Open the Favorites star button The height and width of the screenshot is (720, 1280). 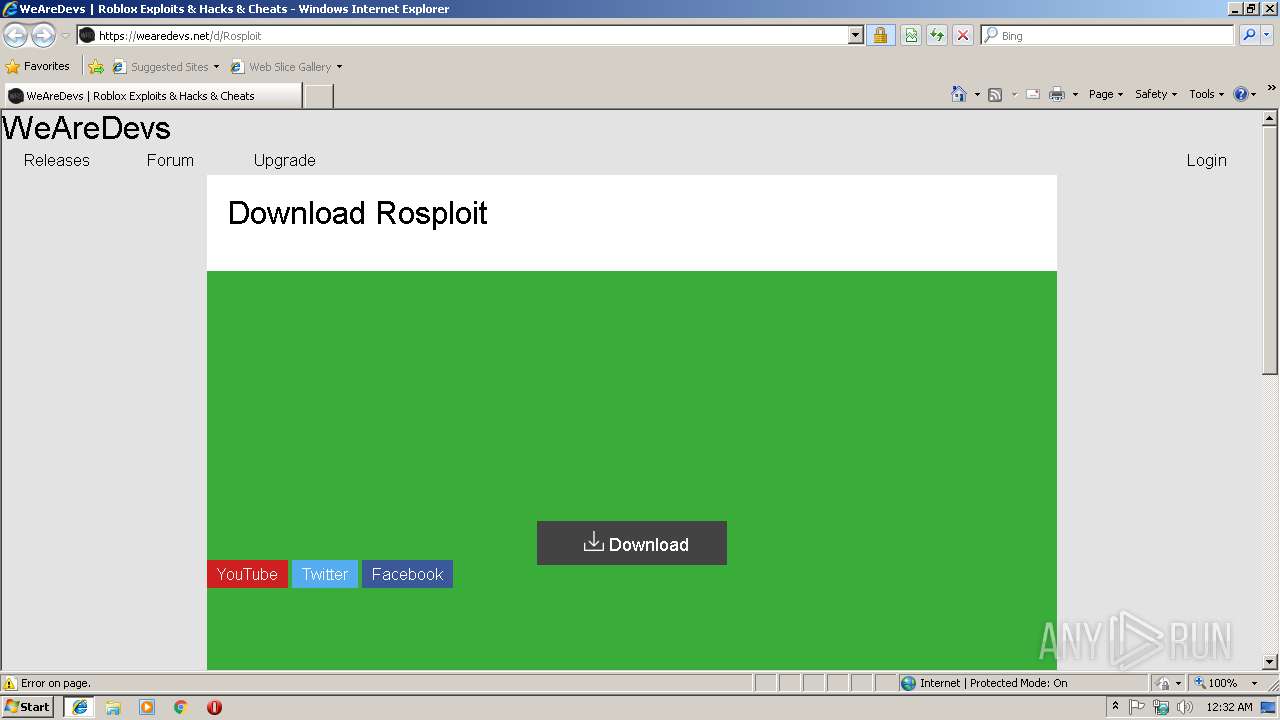(x=37, y=67)
